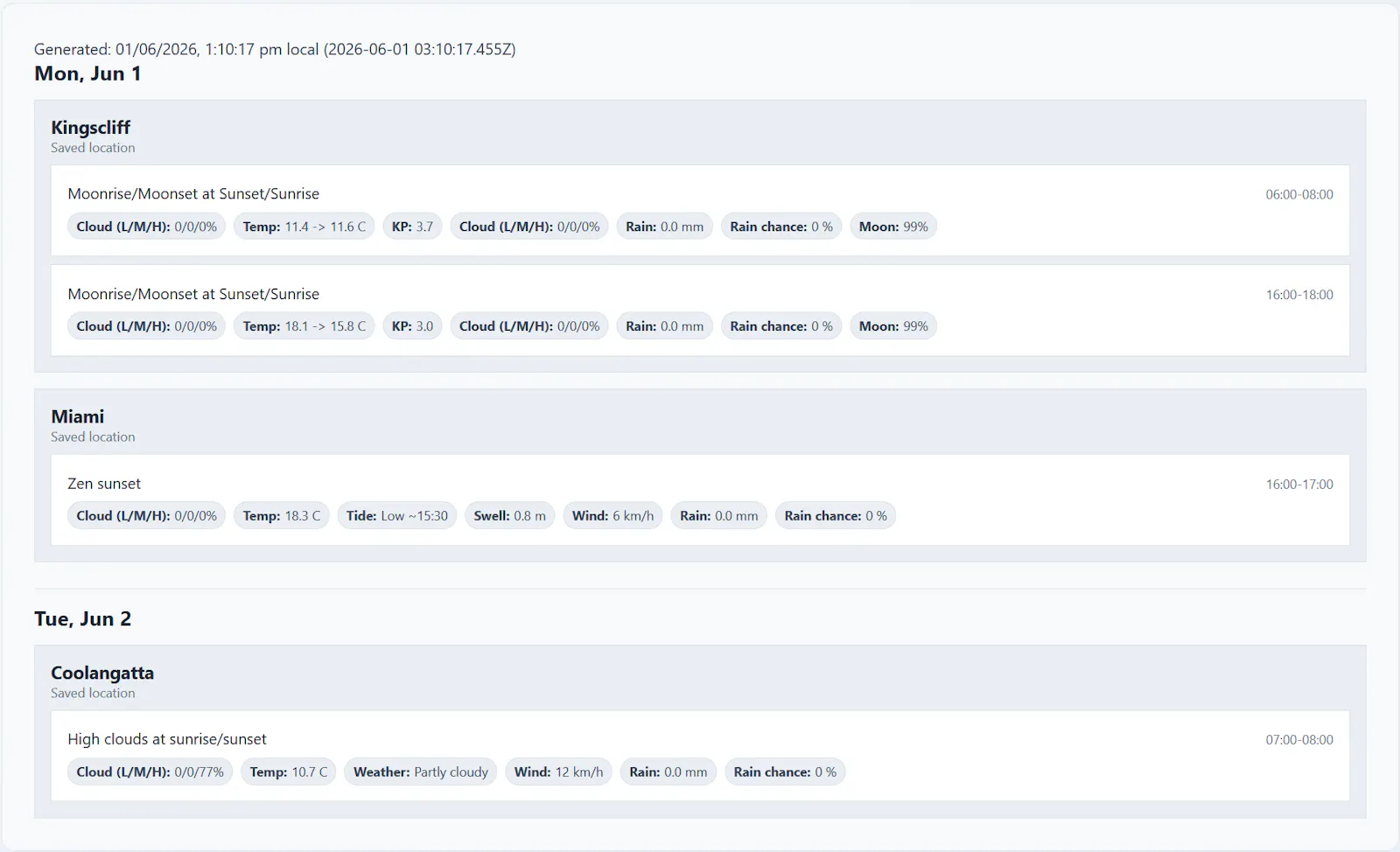Screen dimensions: 1400x852
Task: Click the Generated timestamp line
Action: [x=275, y=49]
